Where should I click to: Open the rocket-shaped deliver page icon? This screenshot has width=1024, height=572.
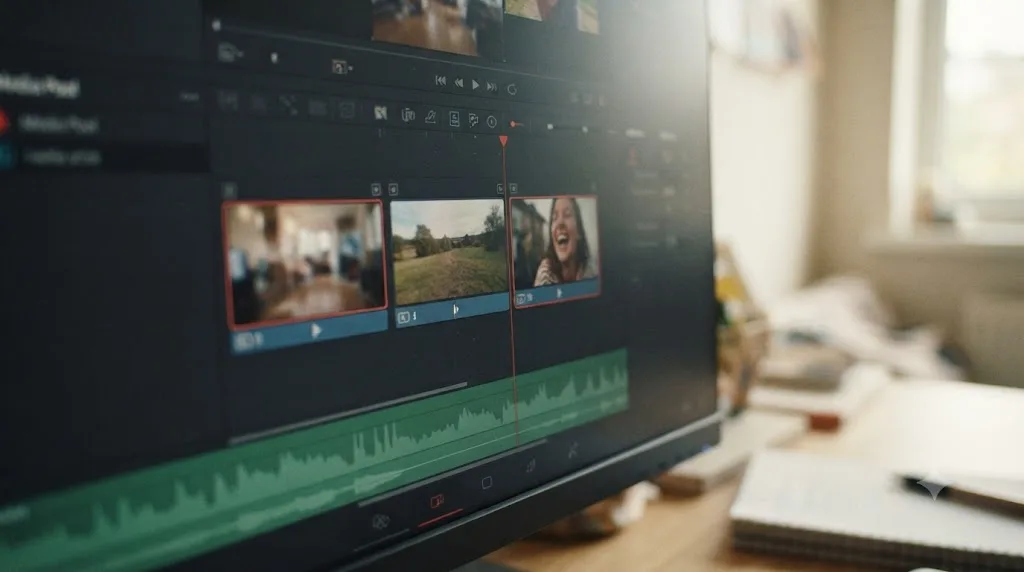tap(573, 449)
